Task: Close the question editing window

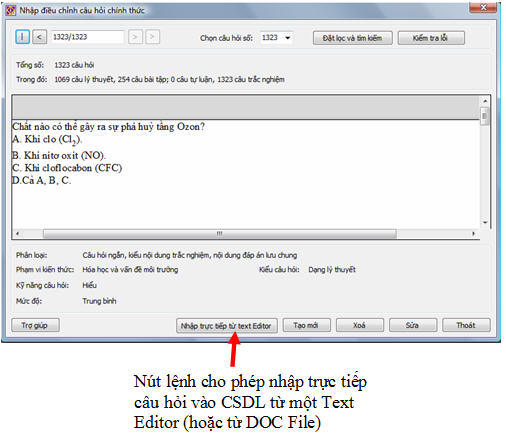Action: pos(484,7)
